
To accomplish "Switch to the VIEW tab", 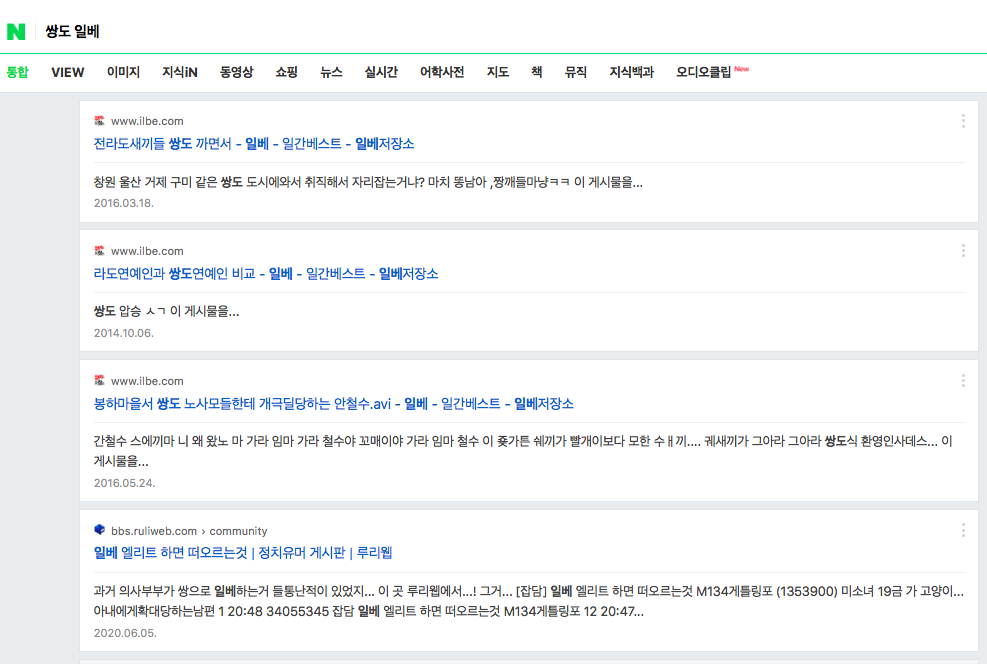I will point(67,72).
